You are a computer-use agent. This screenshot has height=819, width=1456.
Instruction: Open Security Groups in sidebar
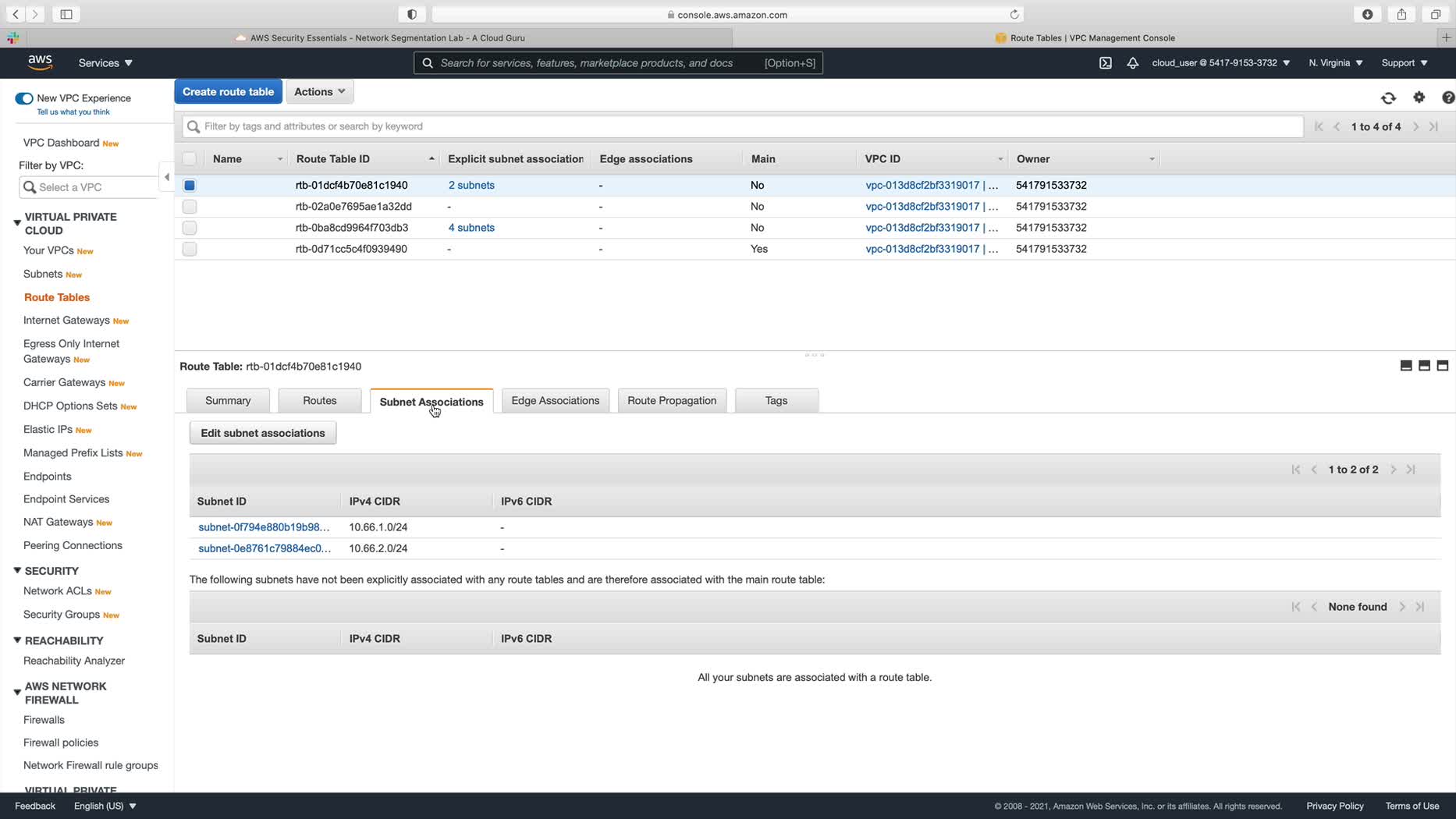pos(62,615)
